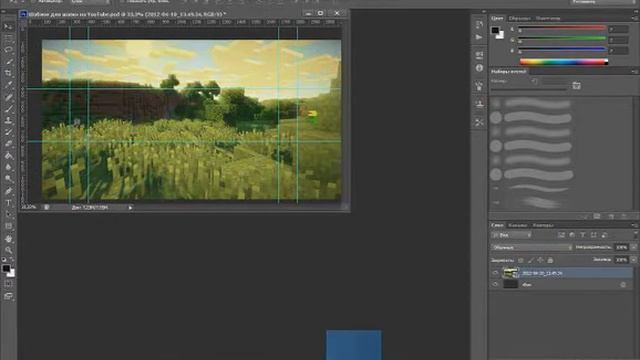The width and height of the screenshot is (640, 360).
Task: Reset default foreground and background colors
Action: coord(4,260)
